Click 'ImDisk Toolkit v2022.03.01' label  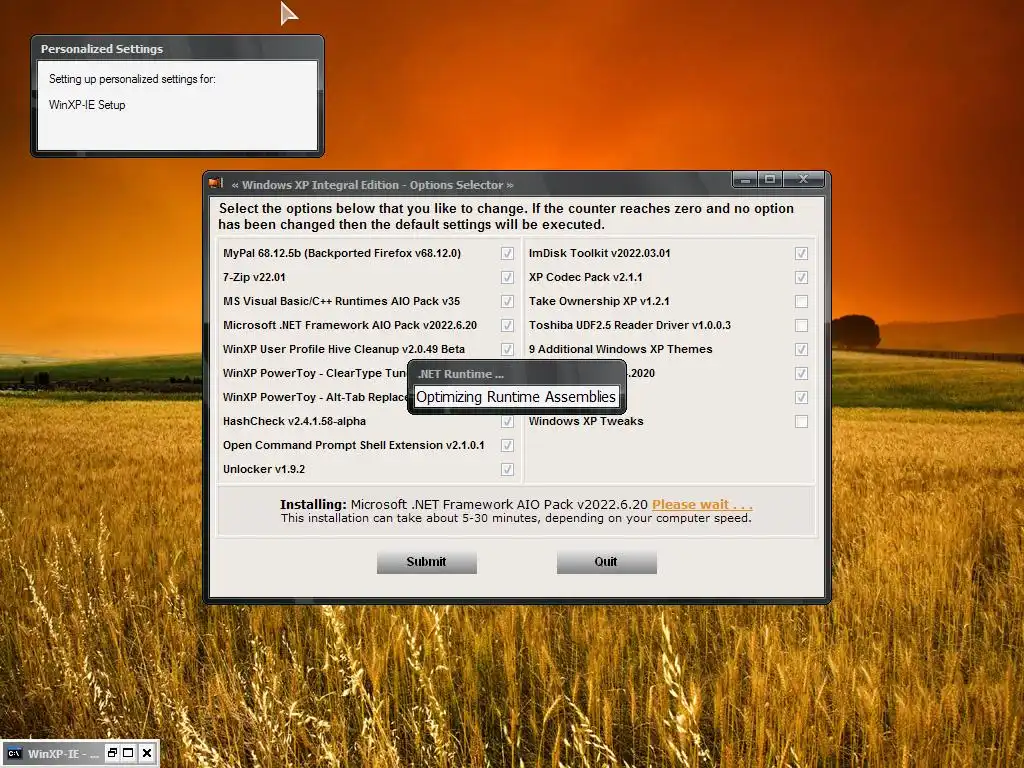click(600, 253)
